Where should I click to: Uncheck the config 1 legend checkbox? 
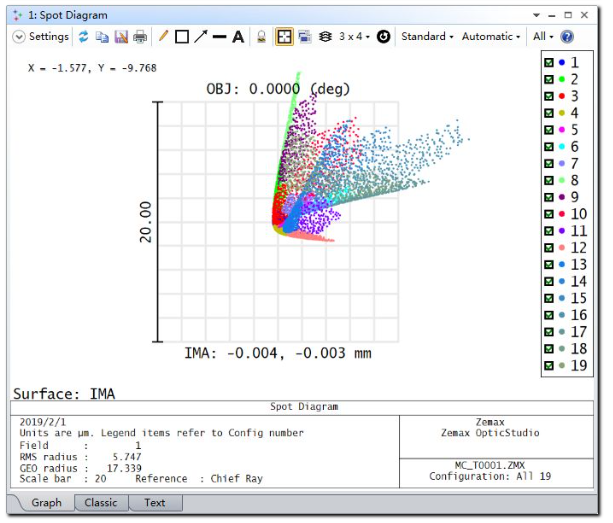coord(548,62)
